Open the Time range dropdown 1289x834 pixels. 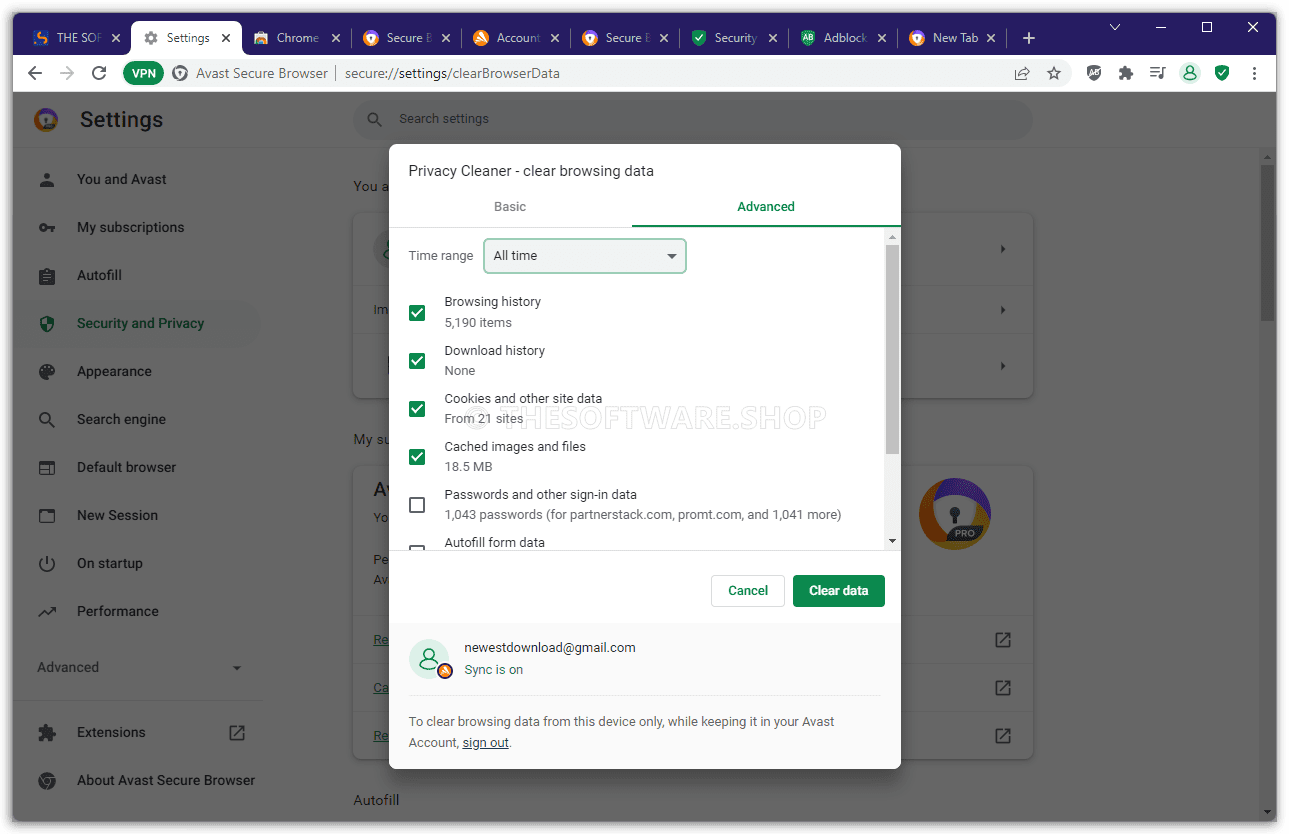pos(585,256)
